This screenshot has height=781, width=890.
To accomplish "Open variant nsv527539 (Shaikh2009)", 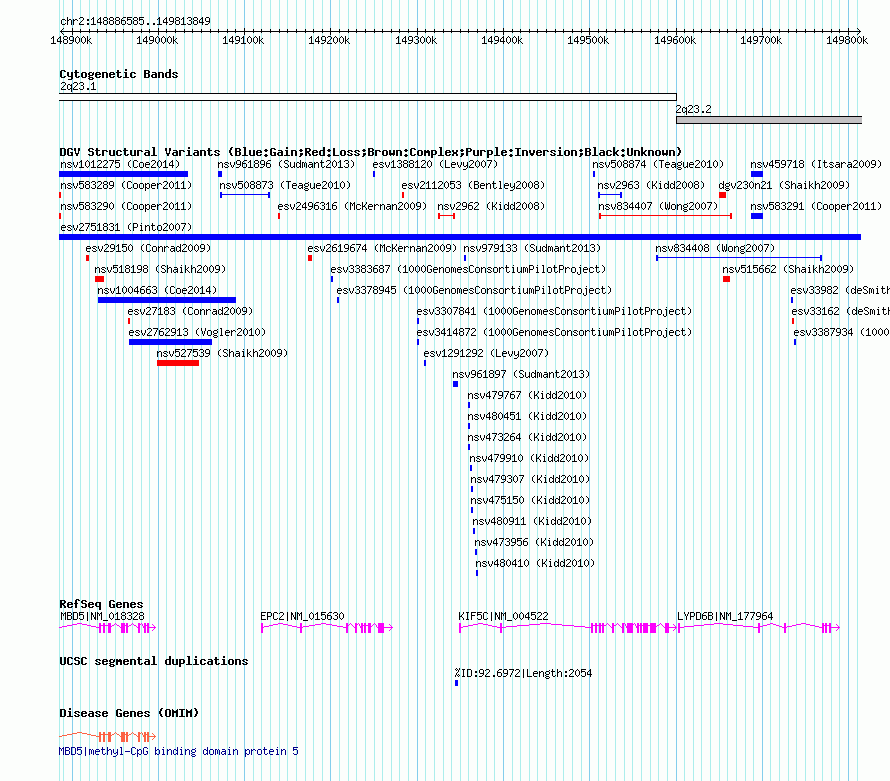I will click(x=222, y=353).
